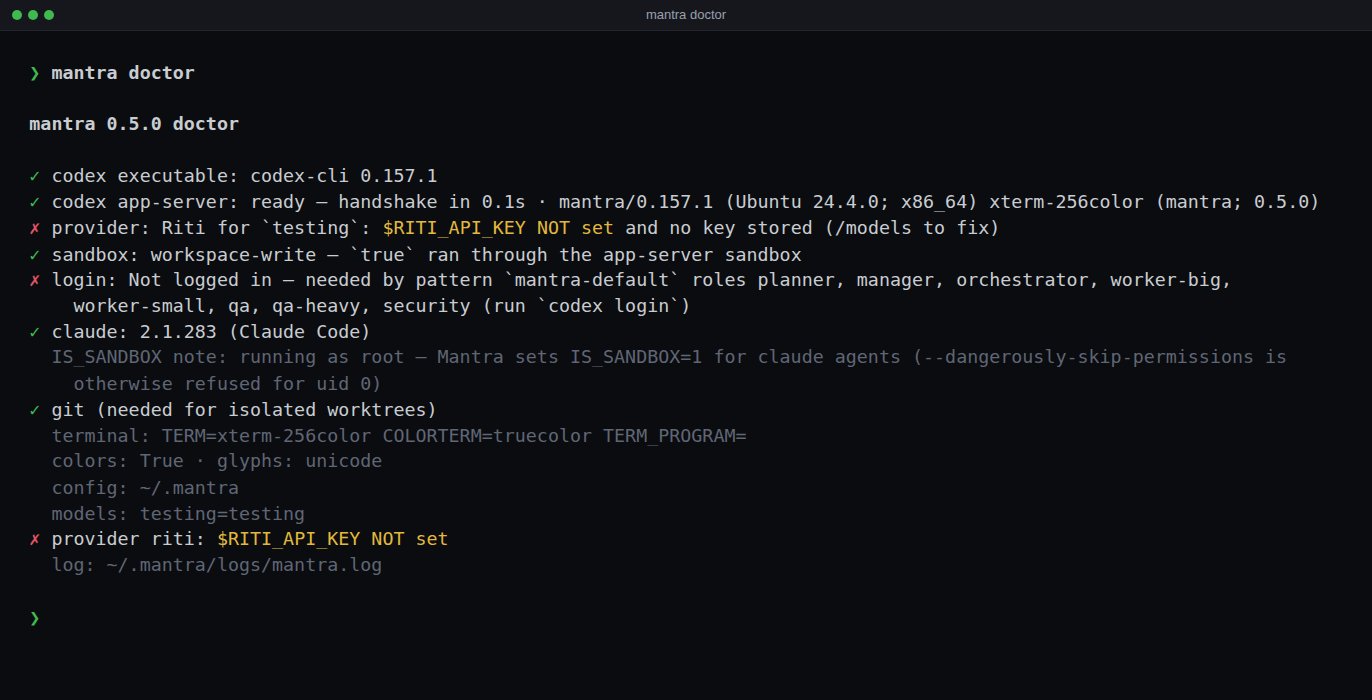Click the models: testing=testing line
This screenshot has width=1372, height=700.
pos(178,514)
